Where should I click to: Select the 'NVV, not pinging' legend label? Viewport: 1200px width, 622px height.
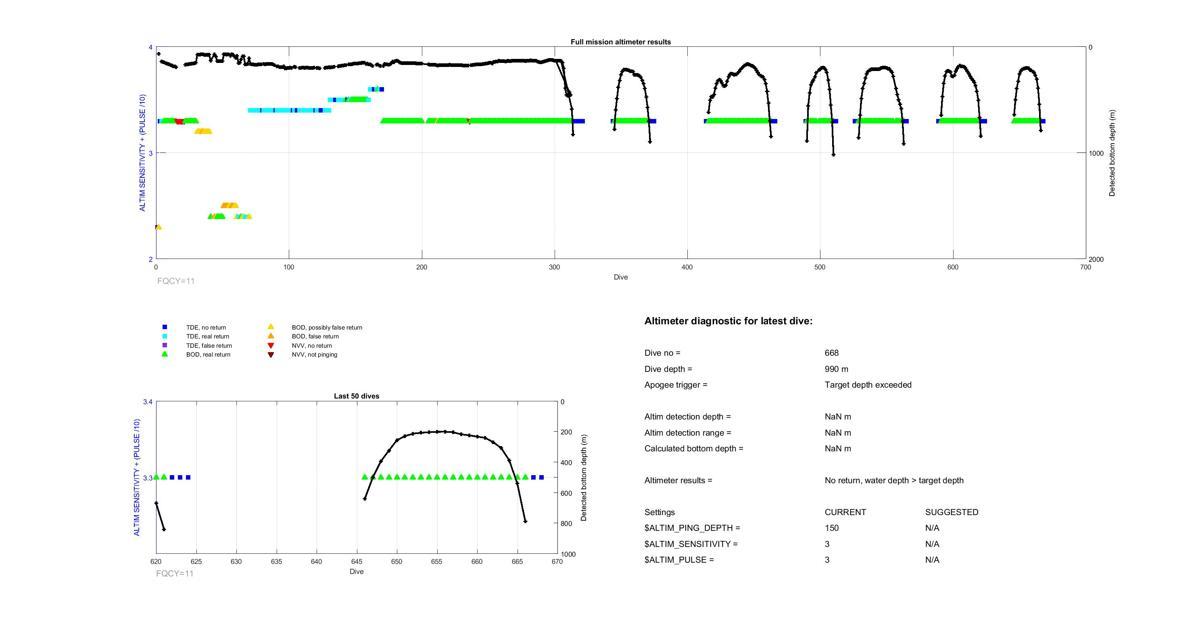tap(315, 354)
